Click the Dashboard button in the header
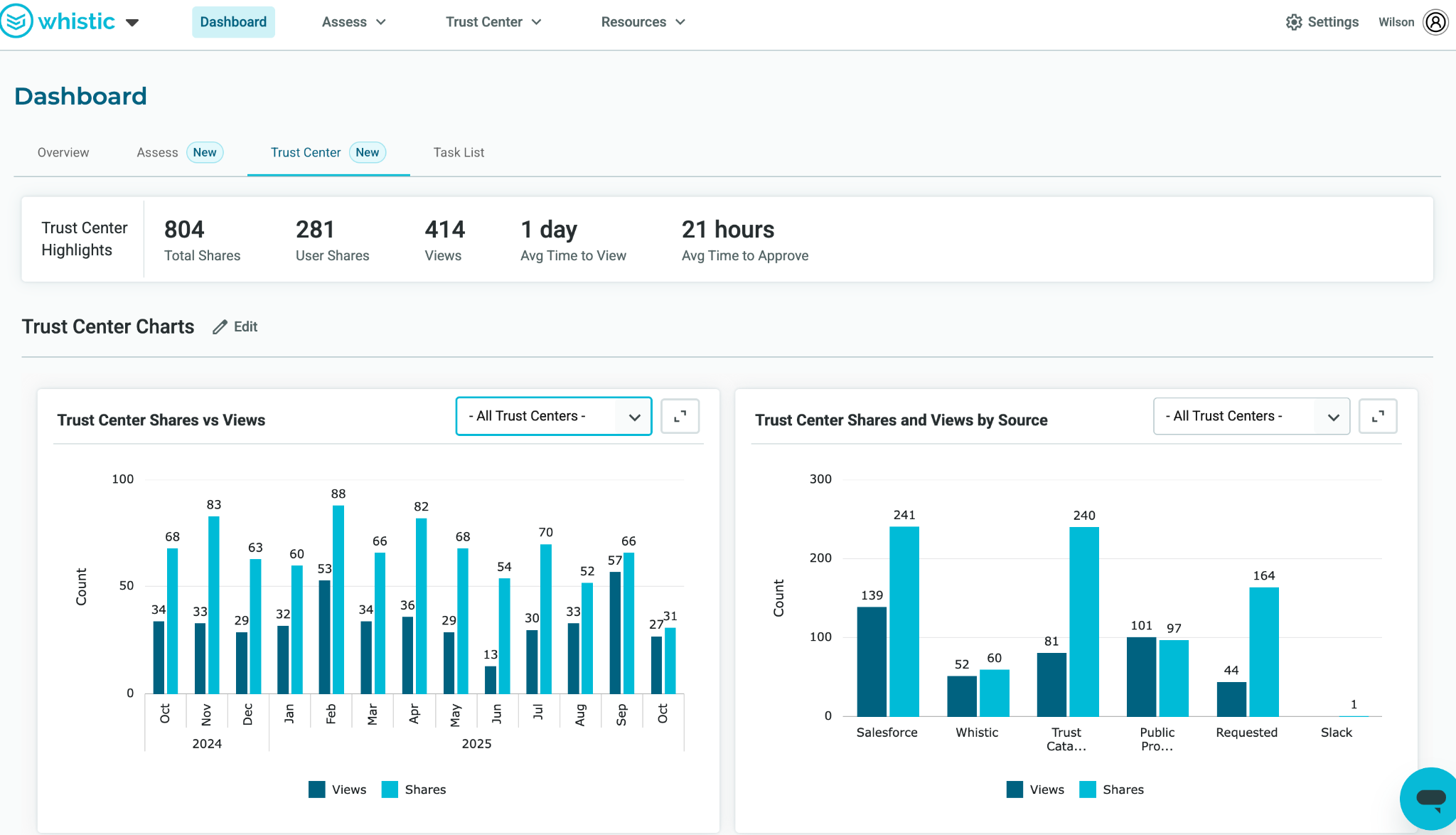Image resolution: width=1456 pixels, height=835 pixels. click(x=233, y=21)
